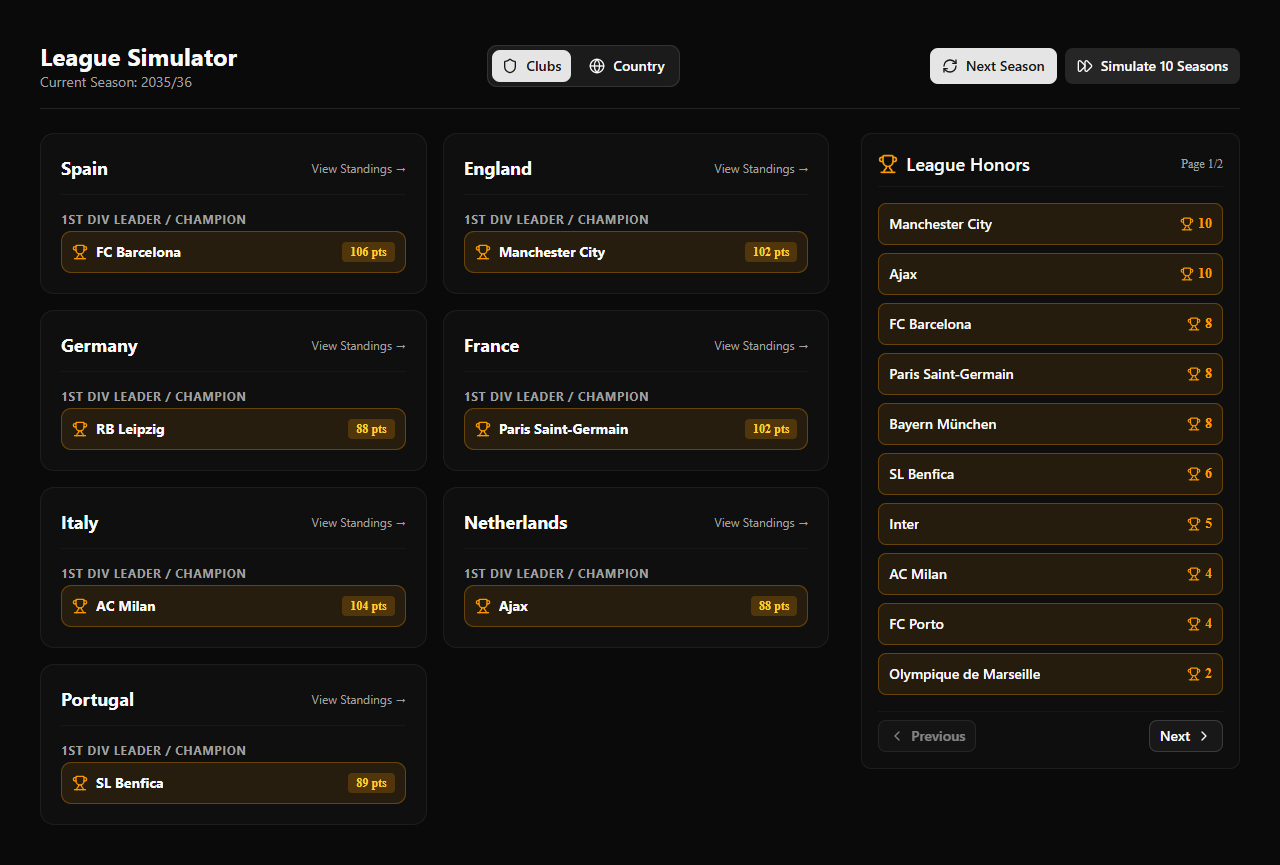Image resolution: width=1280 pixels, height=865 pixels.
Task: Click the right chevron on the Next button
Action: [1204, 736]
